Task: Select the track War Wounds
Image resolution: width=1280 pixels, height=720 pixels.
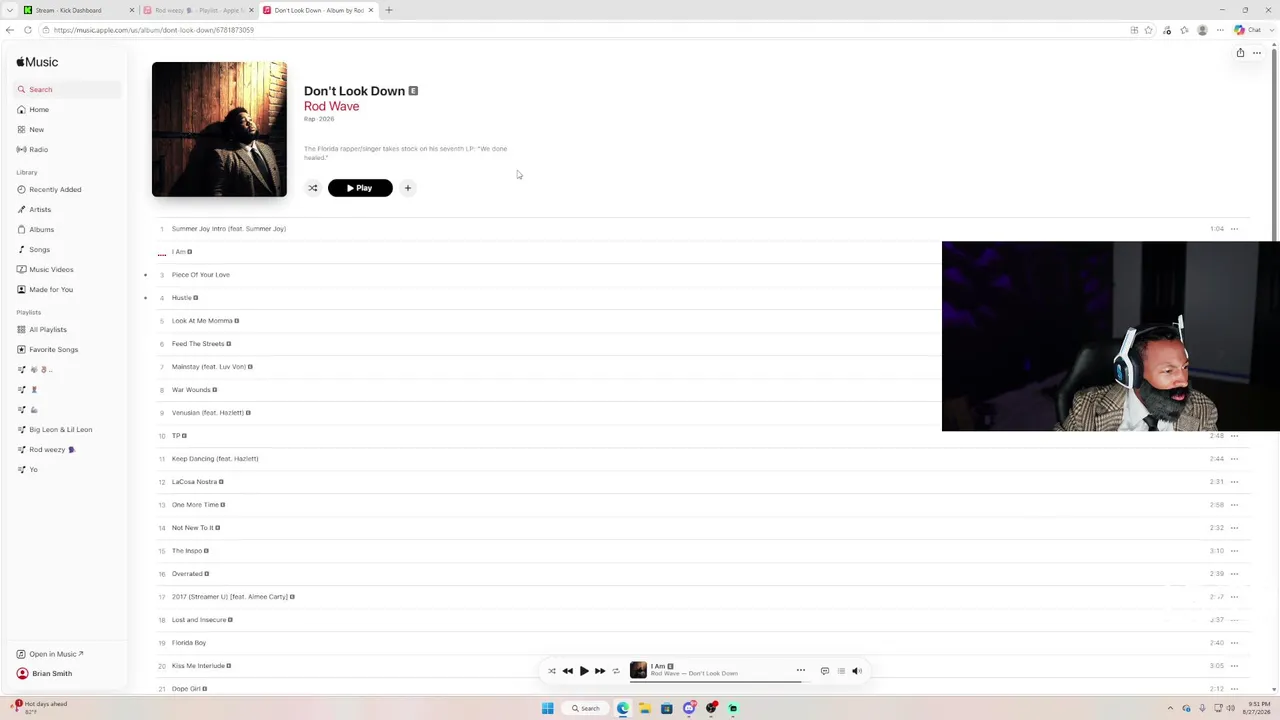Action: pyautogui.click(x=191, y=390)
